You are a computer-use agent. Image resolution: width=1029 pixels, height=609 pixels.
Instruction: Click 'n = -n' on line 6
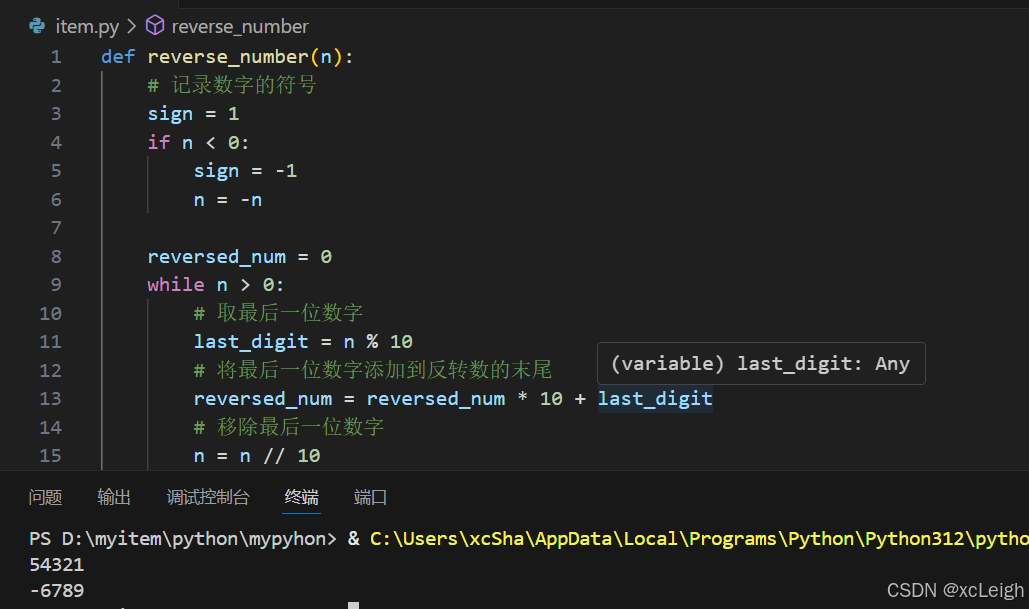(x=228, y=200)
